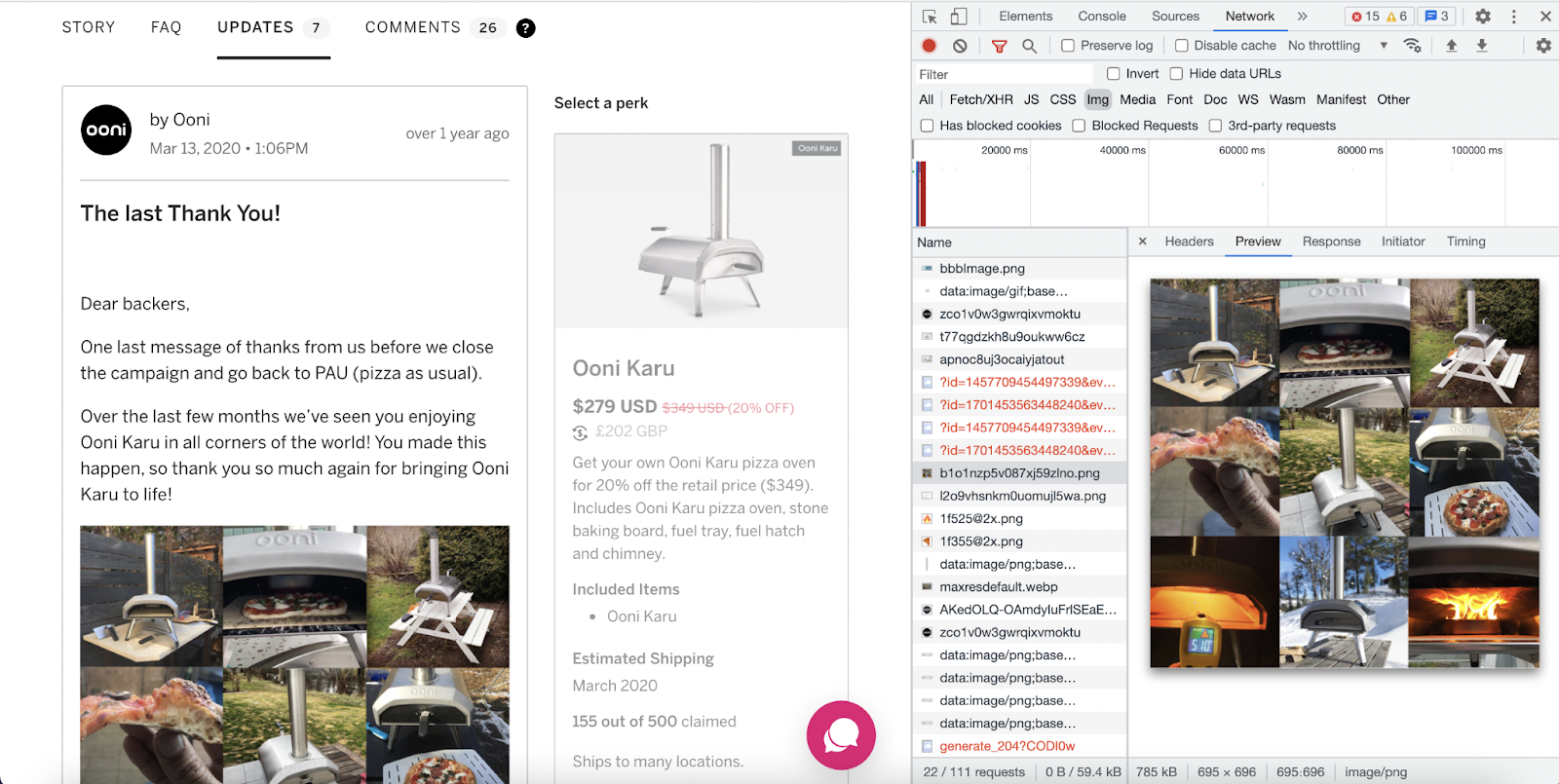Open the STORY tab on the campaign page
The height and width of the screenshot is (784, 1559).
(89, 27)
